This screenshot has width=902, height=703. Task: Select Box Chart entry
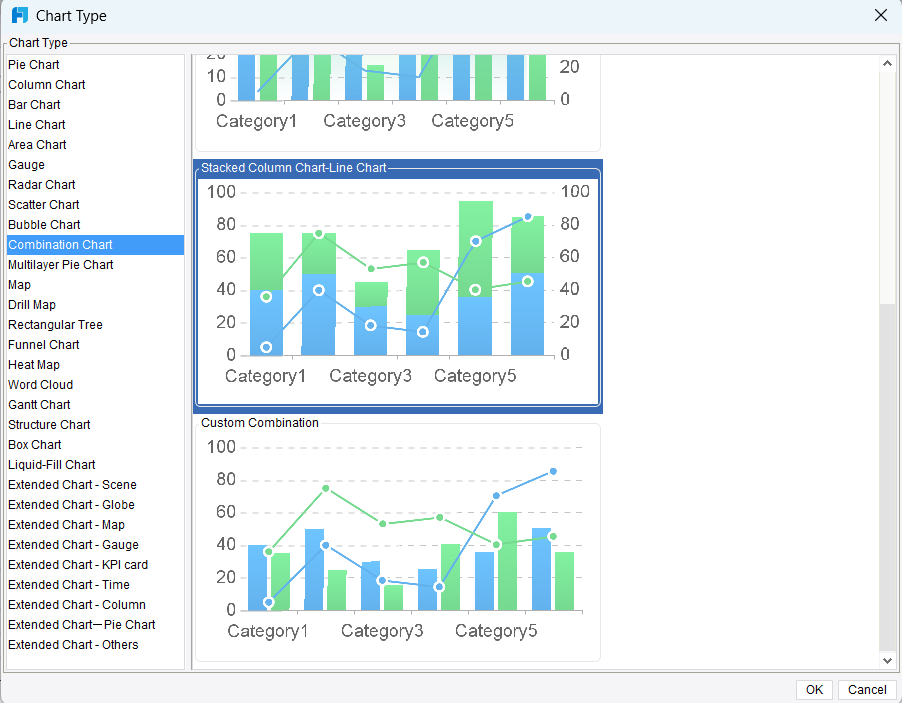coord(95,445)
